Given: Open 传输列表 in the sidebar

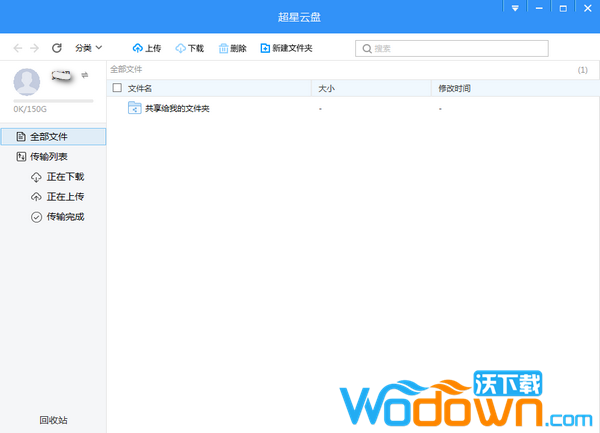Looking at the screenshot, I should [x=42, y=156].
